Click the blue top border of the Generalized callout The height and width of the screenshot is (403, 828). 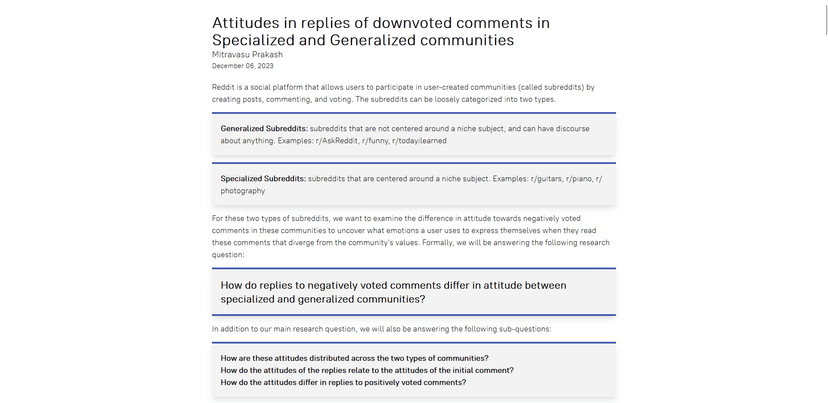(x=413, y=113)
